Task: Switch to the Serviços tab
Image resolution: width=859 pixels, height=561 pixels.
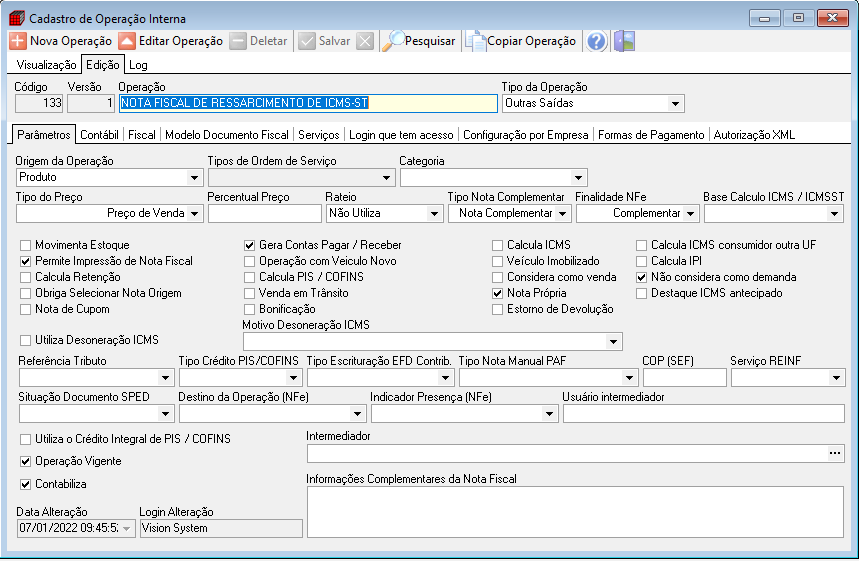Action: [319, 135]
